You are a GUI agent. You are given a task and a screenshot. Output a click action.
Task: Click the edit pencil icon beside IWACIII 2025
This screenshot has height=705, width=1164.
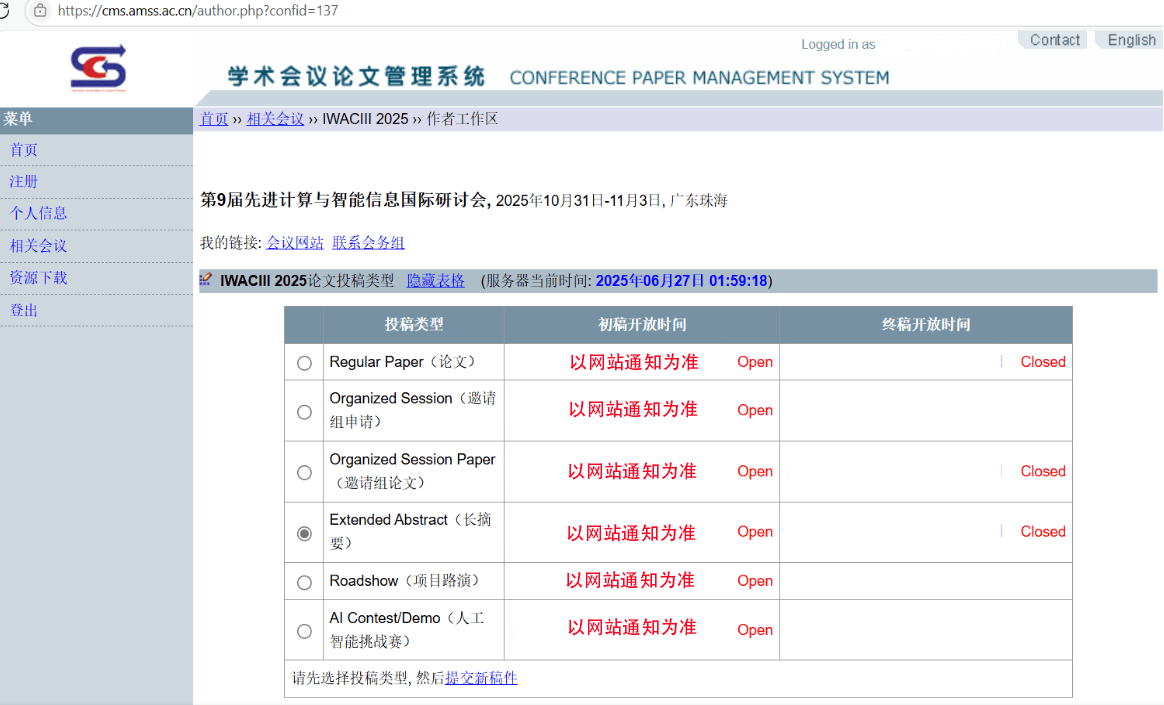(206, 280)
